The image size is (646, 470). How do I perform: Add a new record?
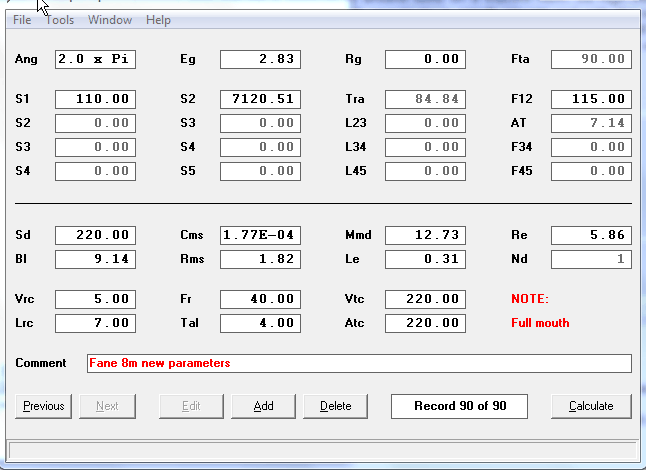263,406
